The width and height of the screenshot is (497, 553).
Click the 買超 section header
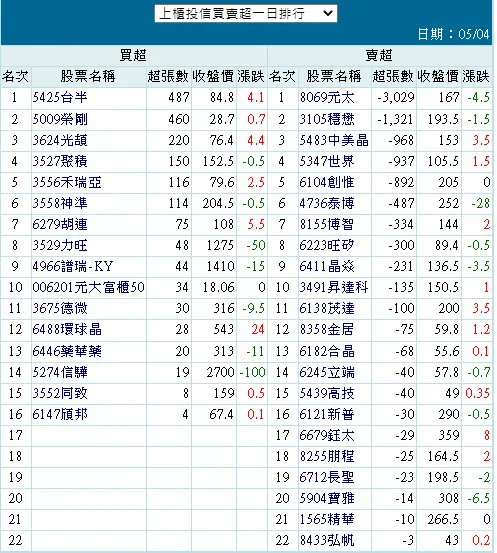[x=133, y=55]
